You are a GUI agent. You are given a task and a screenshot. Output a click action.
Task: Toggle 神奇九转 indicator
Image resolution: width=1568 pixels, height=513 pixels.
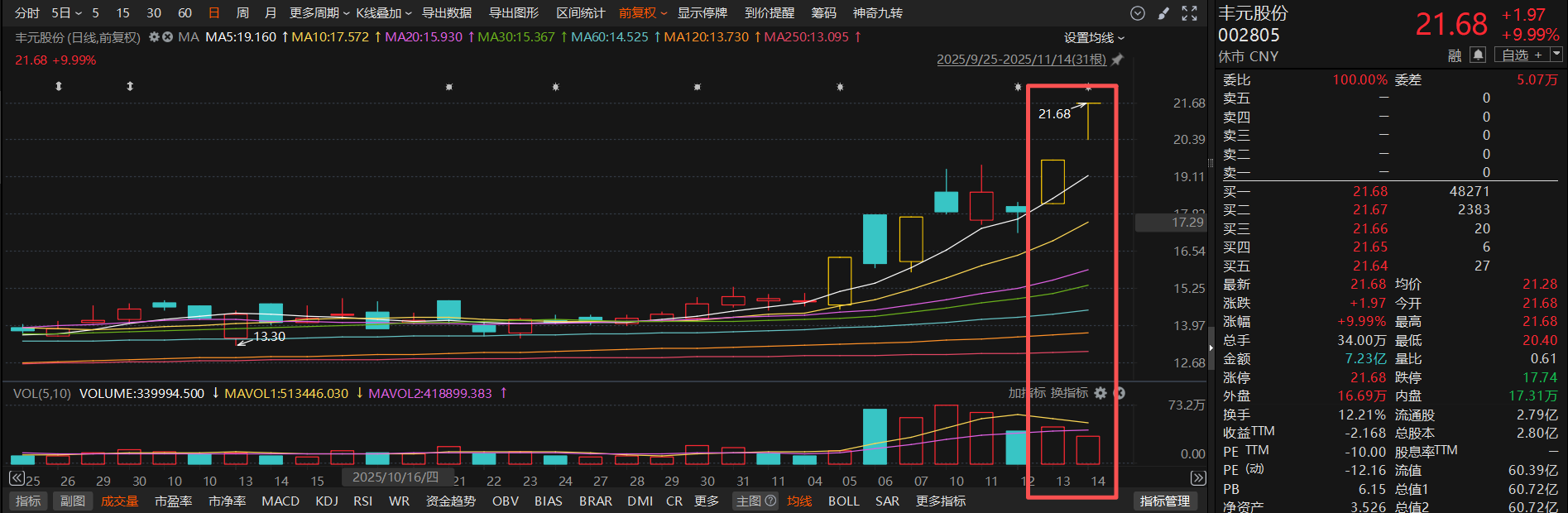pos(878,13)
